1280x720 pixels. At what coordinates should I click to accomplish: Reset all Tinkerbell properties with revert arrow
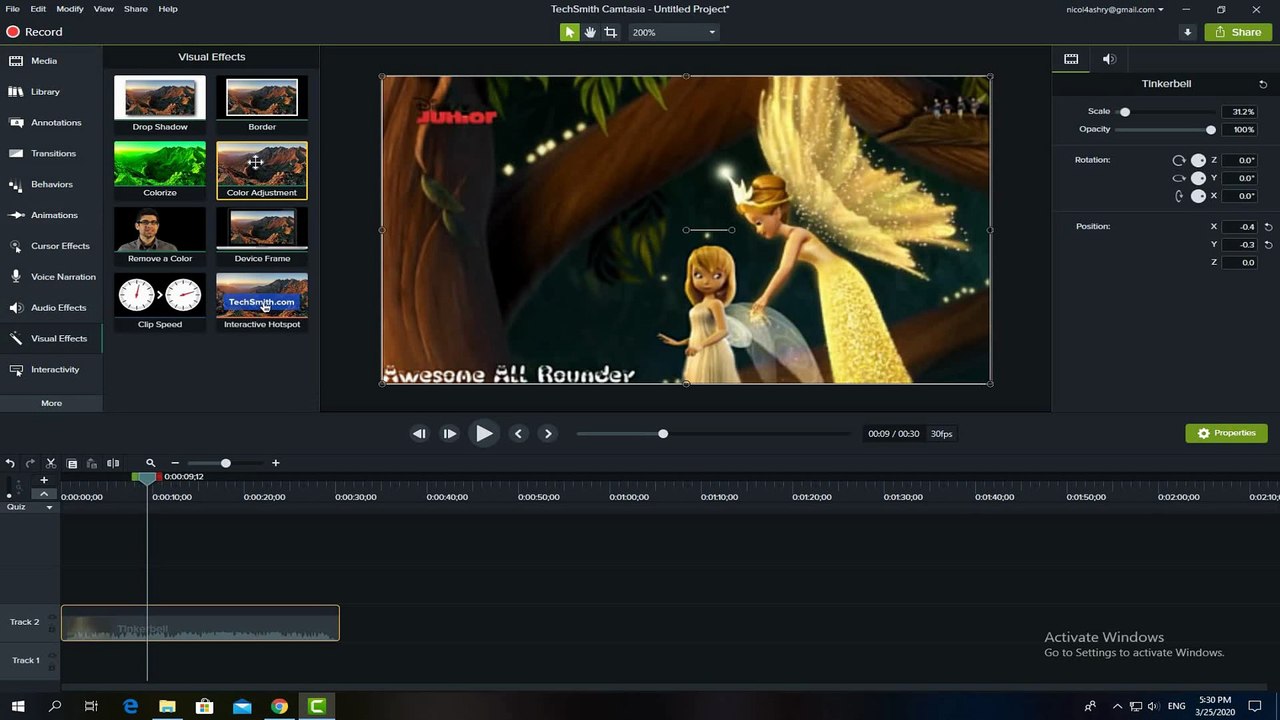click(1263, 84)
